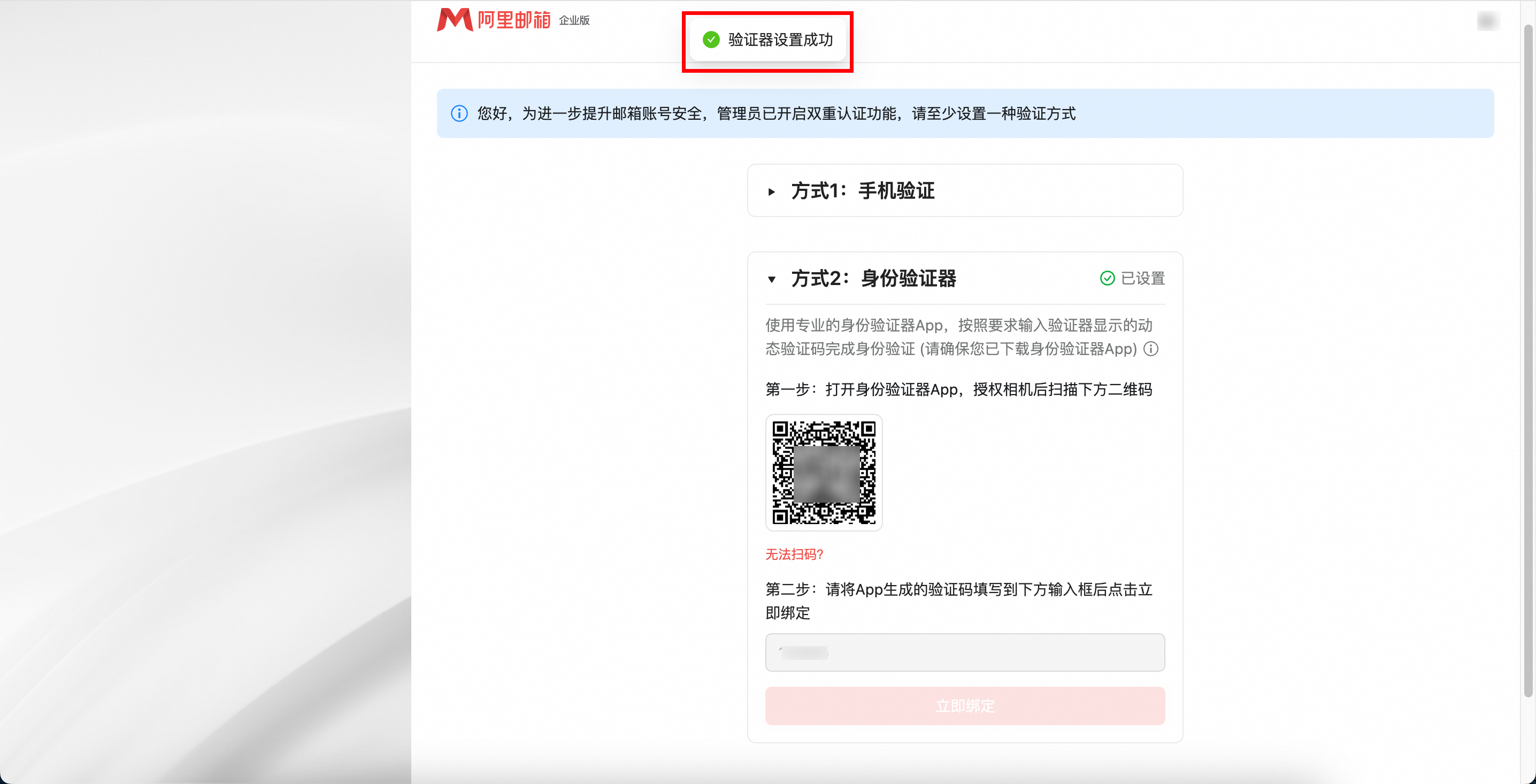Click the 无法扫码? link
Screen dimensions: 1536x784
[794, 554]
